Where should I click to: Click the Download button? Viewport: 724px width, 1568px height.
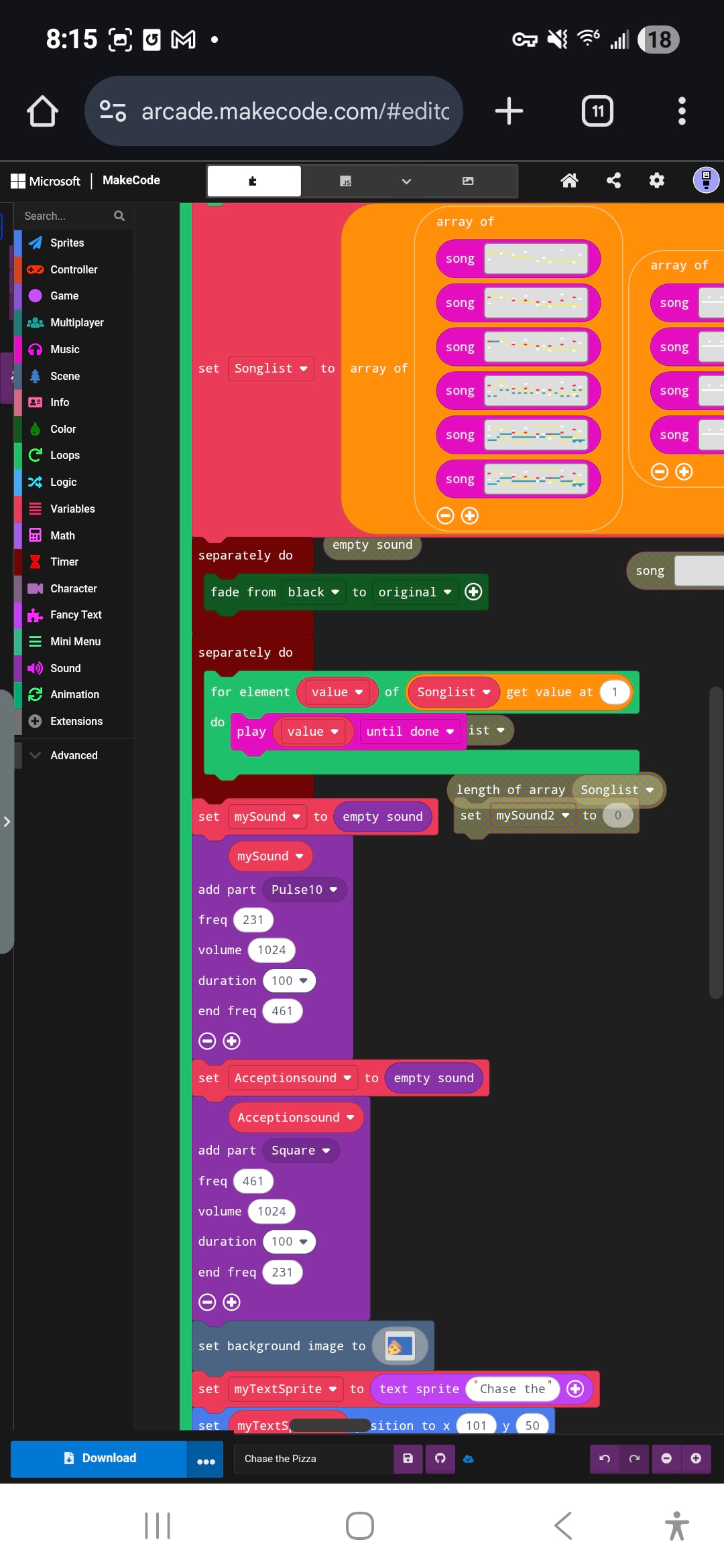click(x=99, y=1458)
